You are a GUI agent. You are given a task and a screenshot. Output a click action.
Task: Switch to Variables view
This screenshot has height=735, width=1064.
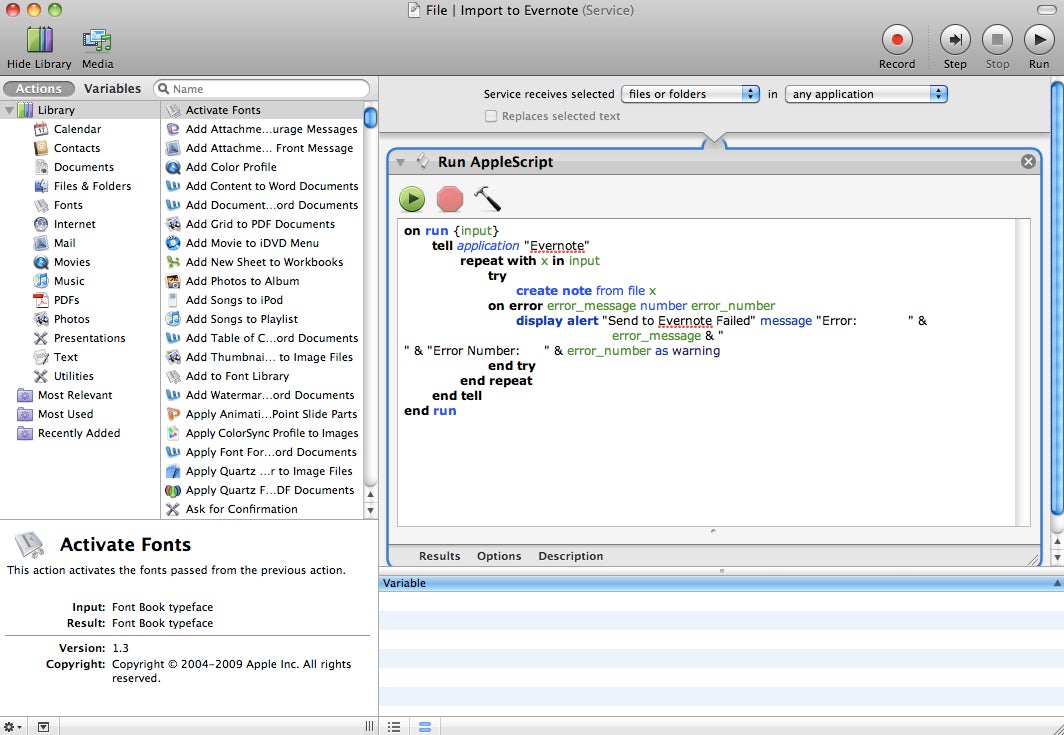(112, 89)
